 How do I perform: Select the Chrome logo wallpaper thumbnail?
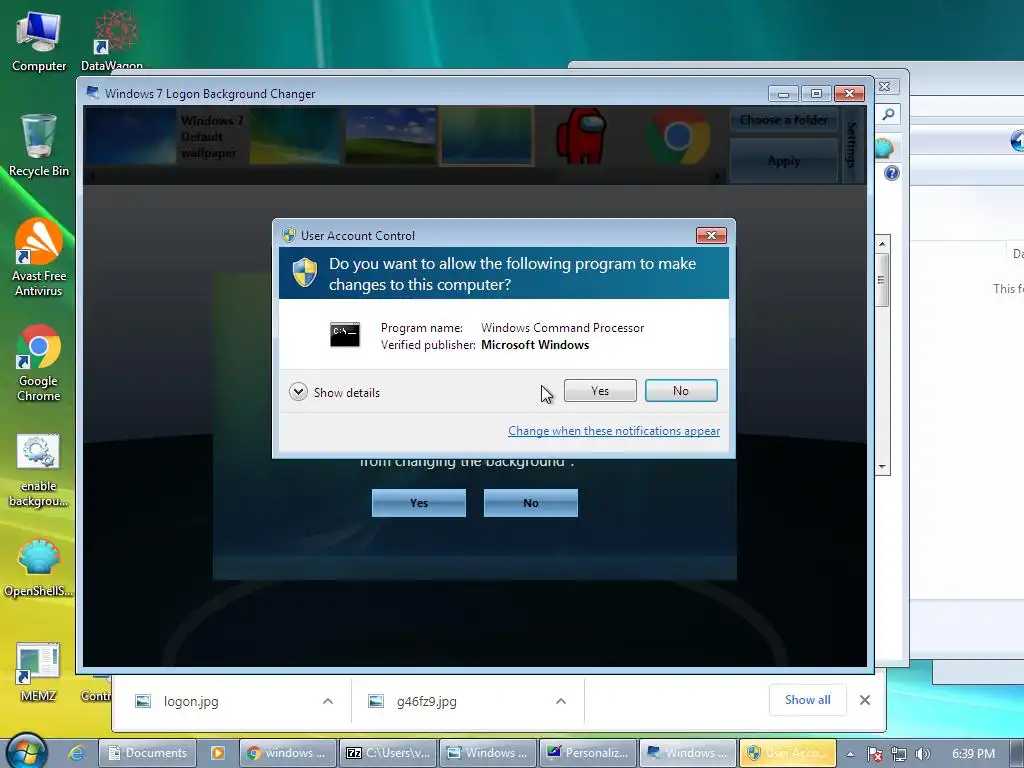678,136
